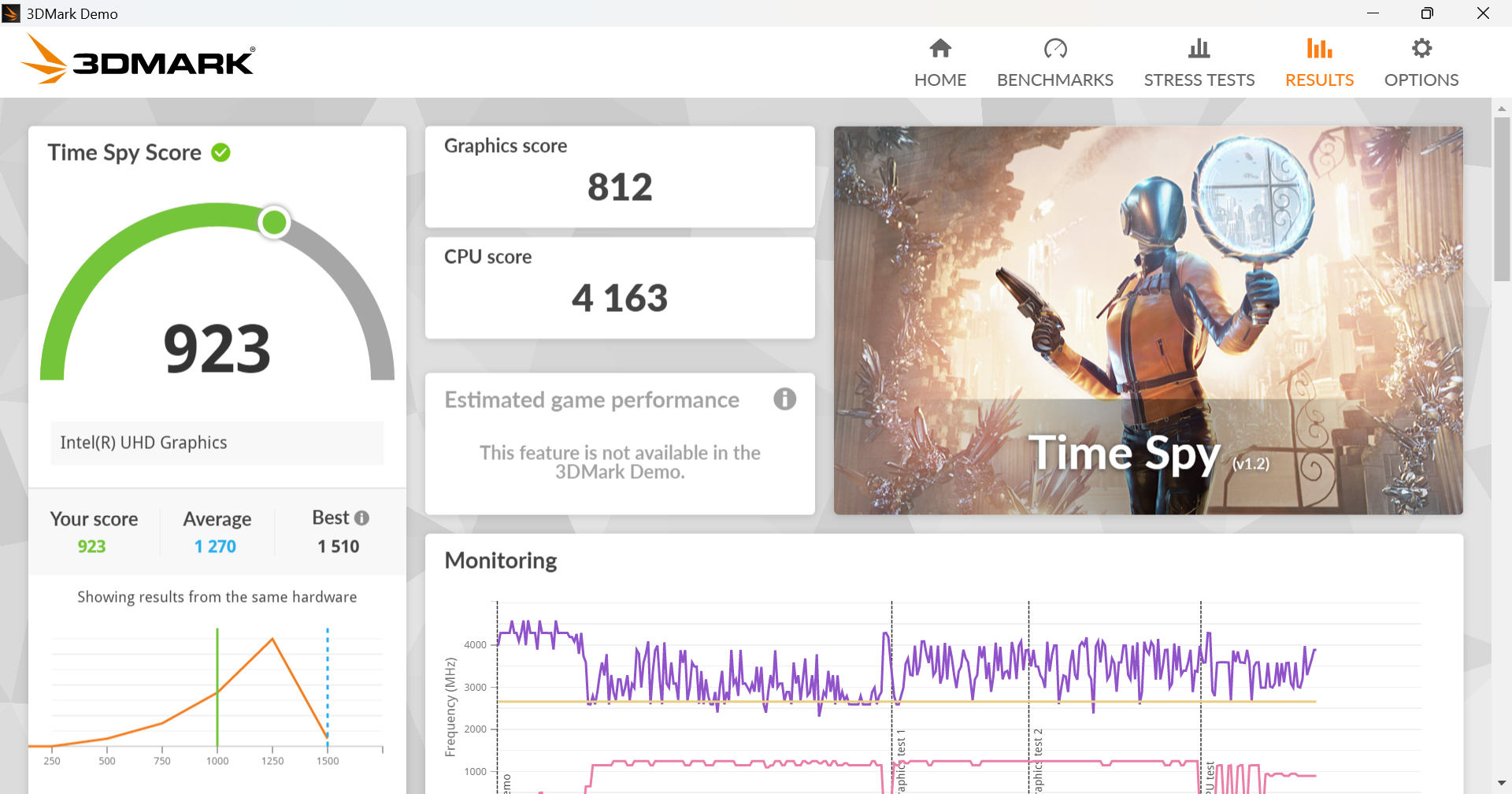Select the BENCHMARKS tab label

click(x=1055, y=80)
